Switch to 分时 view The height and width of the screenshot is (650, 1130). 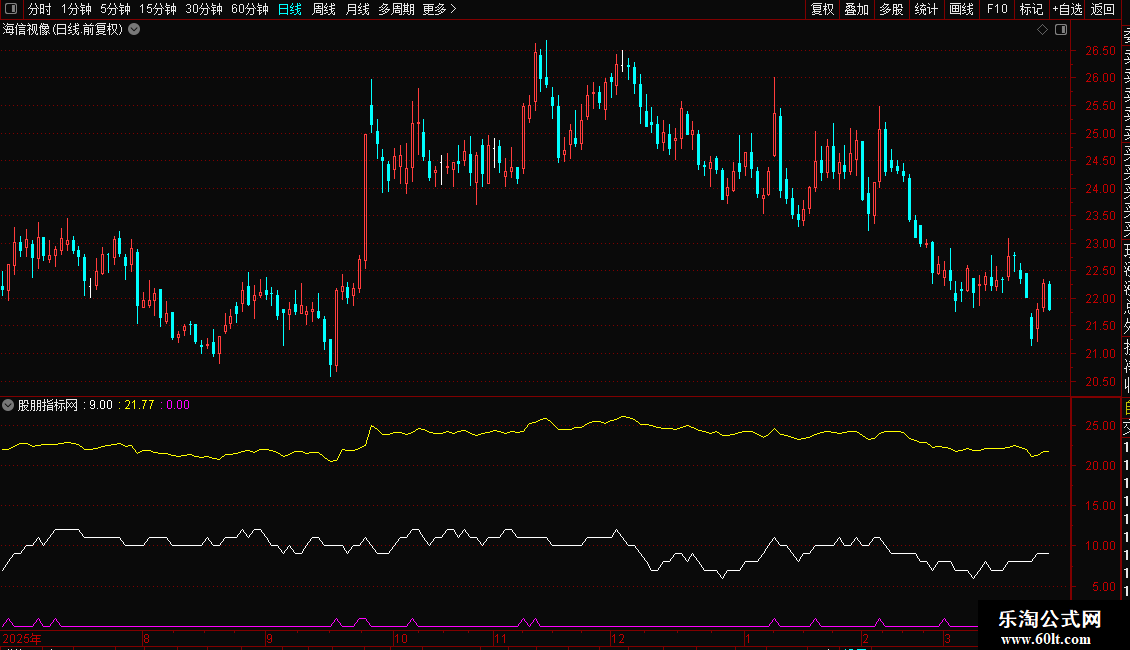(40, 9)
